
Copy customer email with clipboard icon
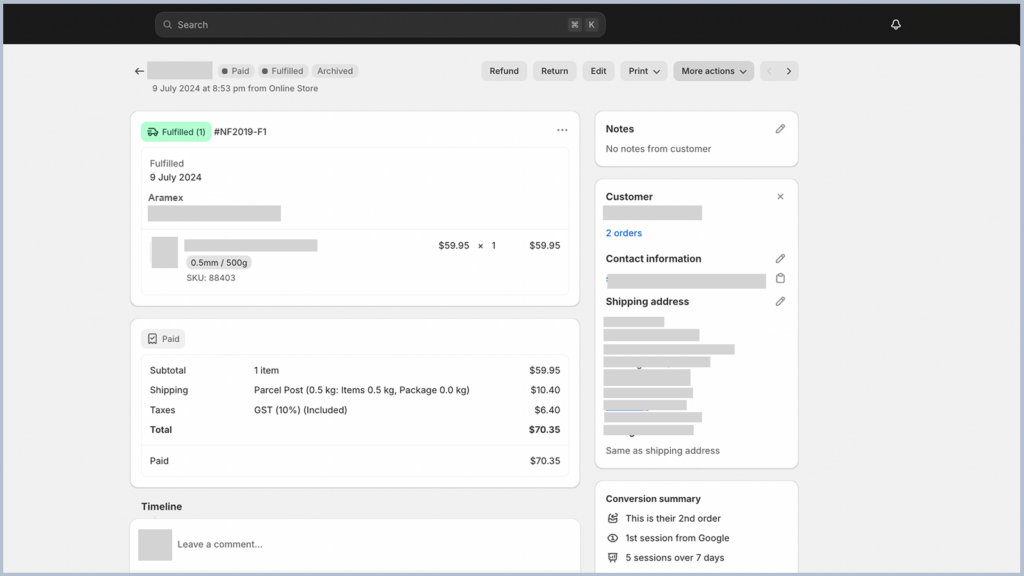pyautogui.click(x=780, y=279)
